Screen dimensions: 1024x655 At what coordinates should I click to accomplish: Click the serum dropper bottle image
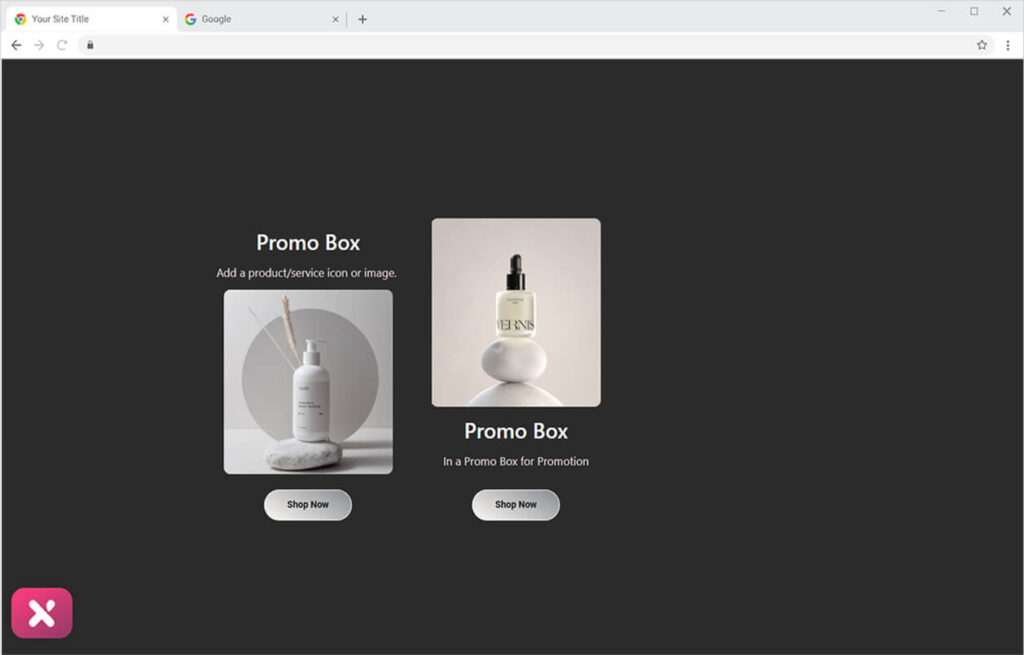516,312
